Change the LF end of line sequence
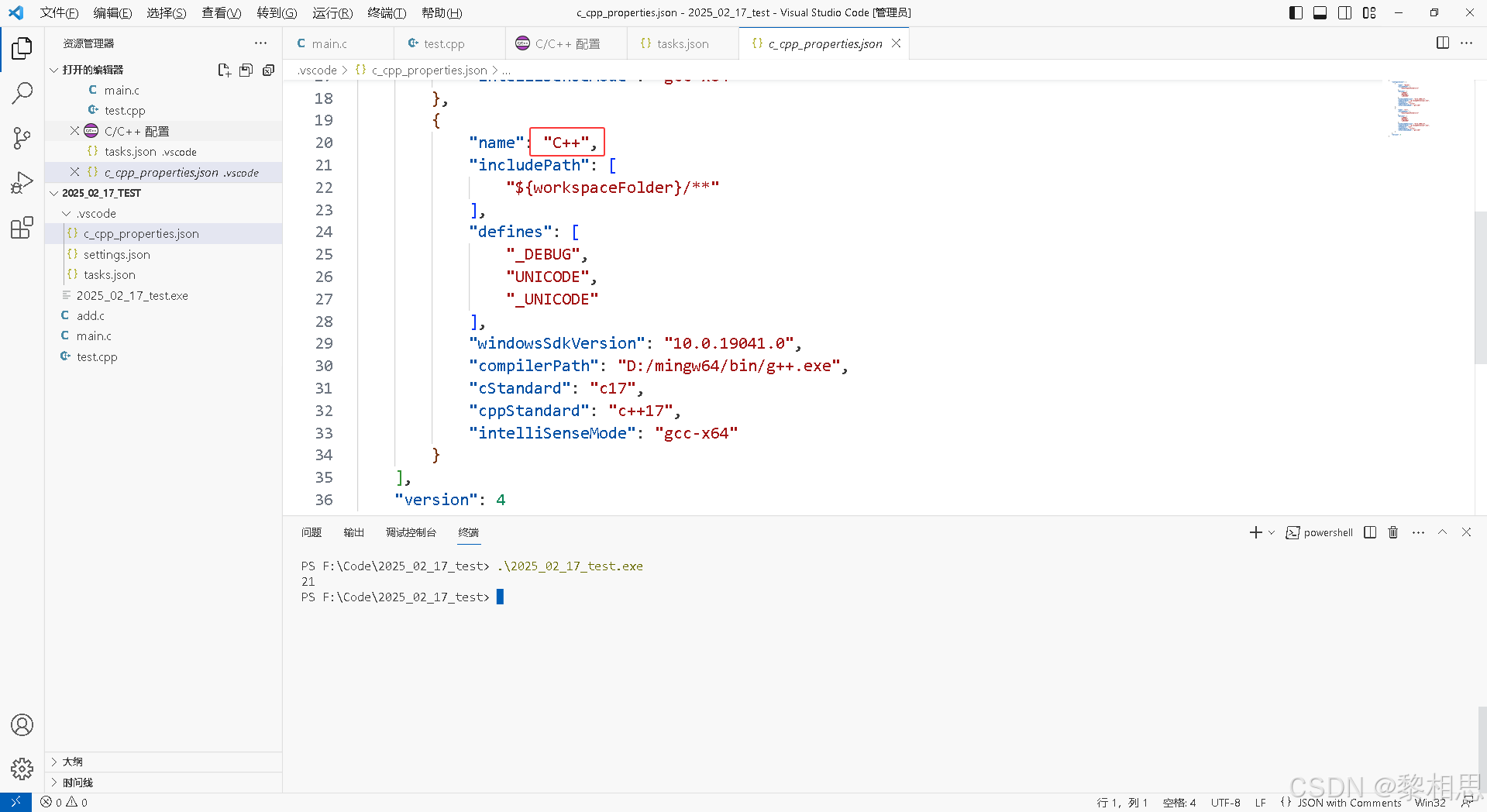This screenshot has height=812, width=1487. [x=1260, y=803]
